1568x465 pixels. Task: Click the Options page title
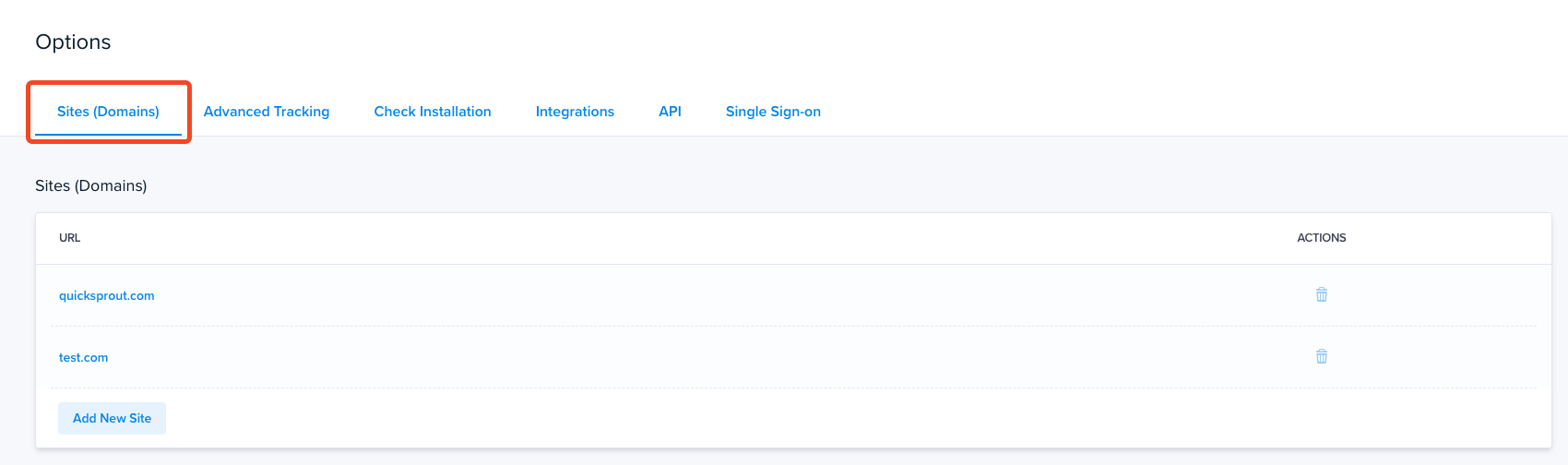click(x=73, y=42)
